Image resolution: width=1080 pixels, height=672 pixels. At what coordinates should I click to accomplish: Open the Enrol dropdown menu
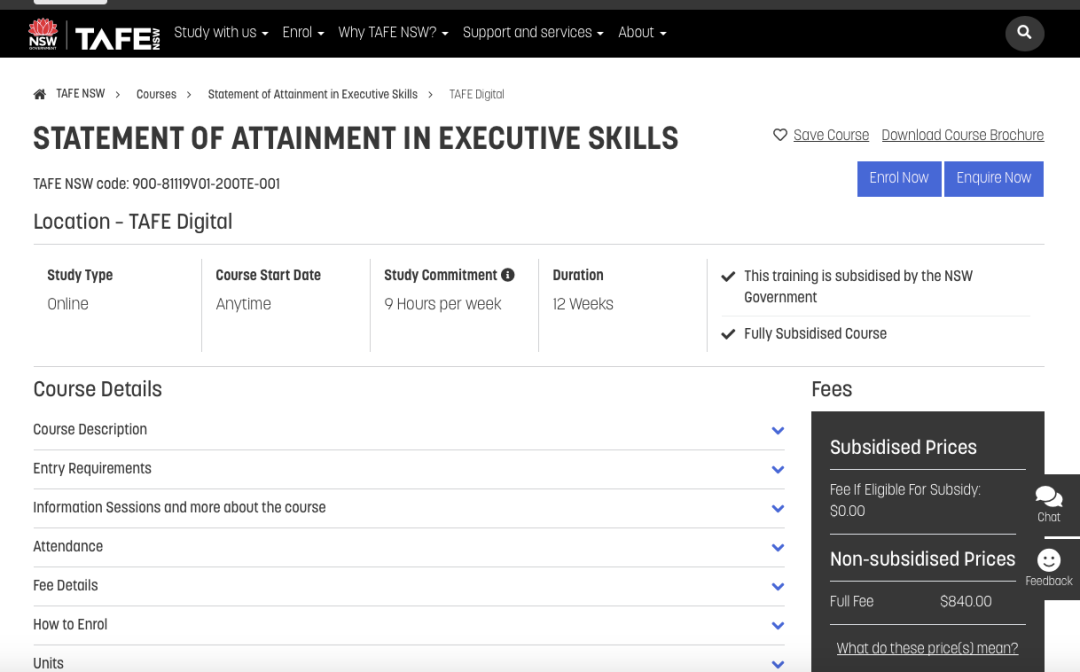click(303, 32)
